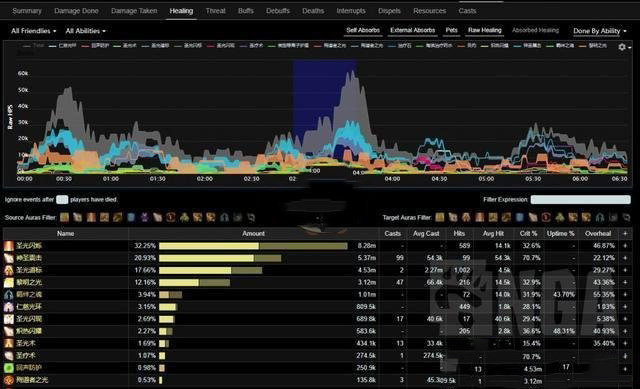Click the ability icon in the 2.69% row
The height and width of the screenshot is (389, 640).
point(9,319)
